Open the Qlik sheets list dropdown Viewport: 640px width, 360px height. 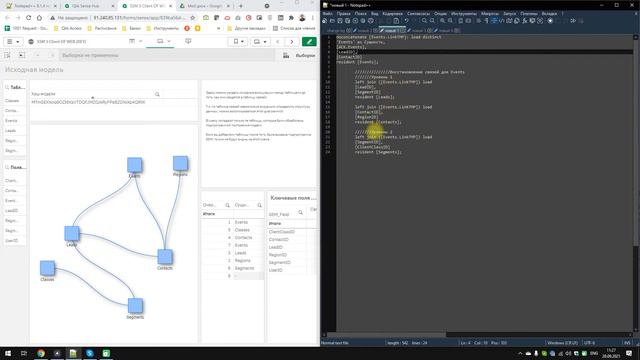tap(260, 42)
